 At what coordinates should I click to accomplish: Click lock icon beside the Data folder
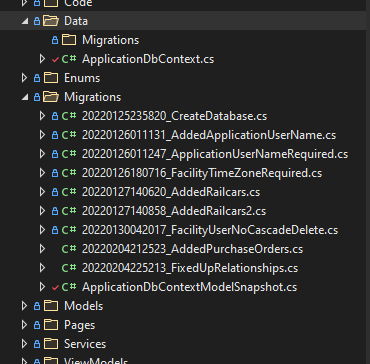tap(37, 21)
